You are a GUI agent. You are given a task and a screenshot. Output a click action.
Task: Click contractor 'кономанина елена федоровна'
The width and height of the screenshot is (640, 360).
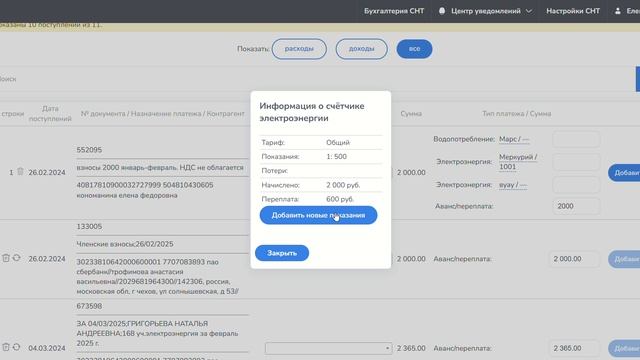127,196
